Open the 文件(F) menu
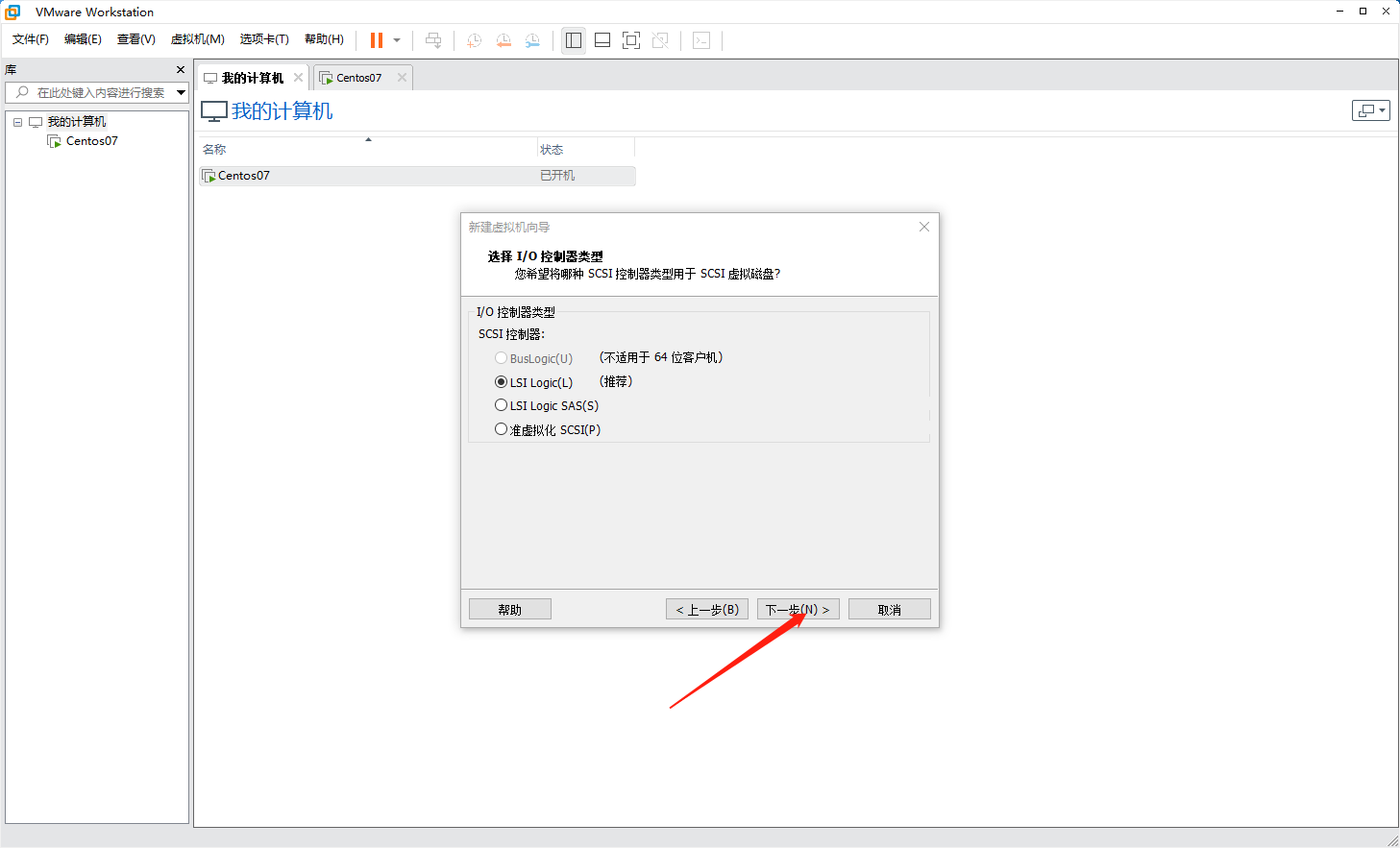The height and width of the screenshot is (848, 1400). click(x=31, y=39)
